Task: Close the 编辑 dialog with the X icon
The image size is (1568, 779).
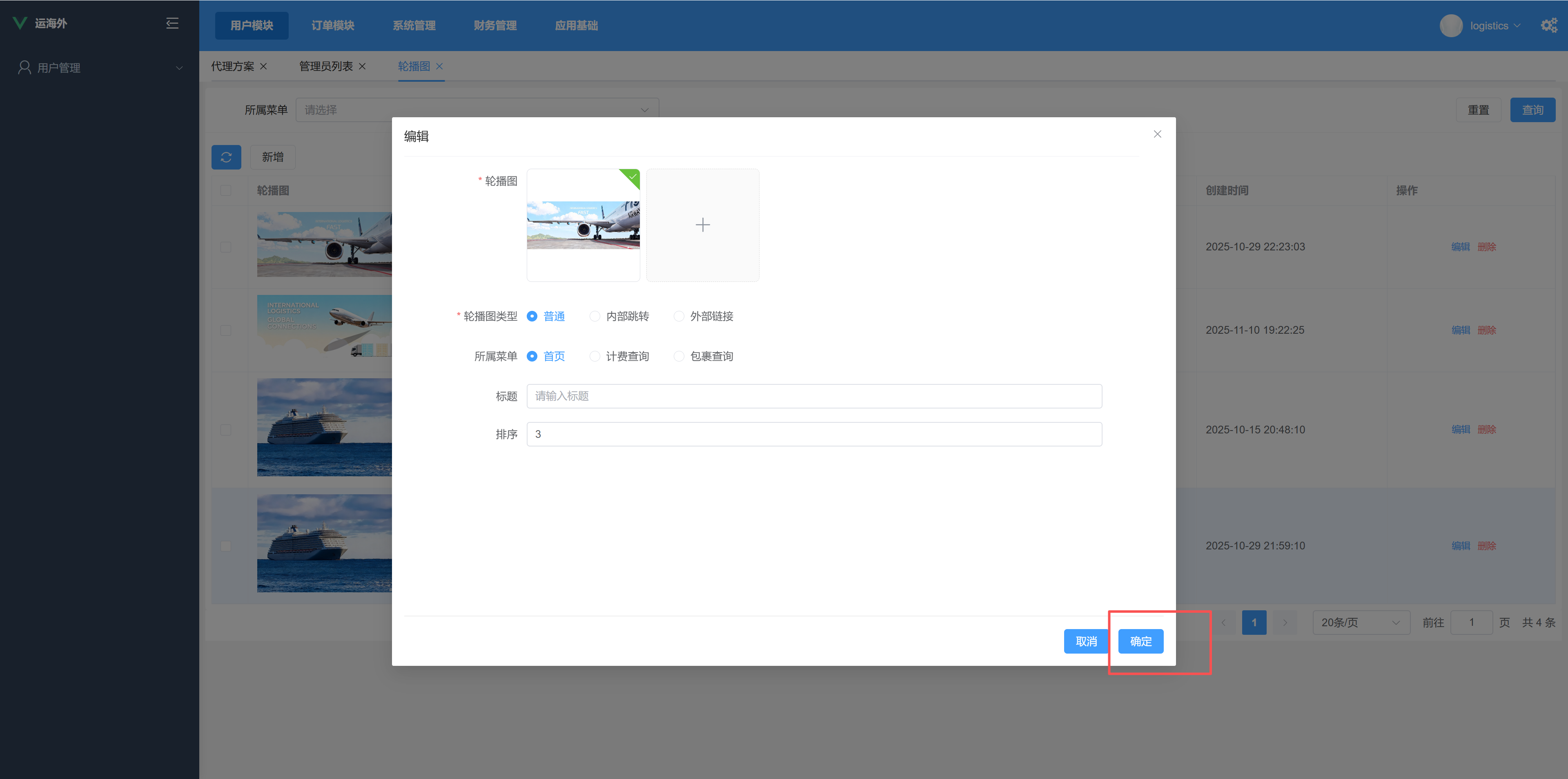Action: (x=1157, y=134)
